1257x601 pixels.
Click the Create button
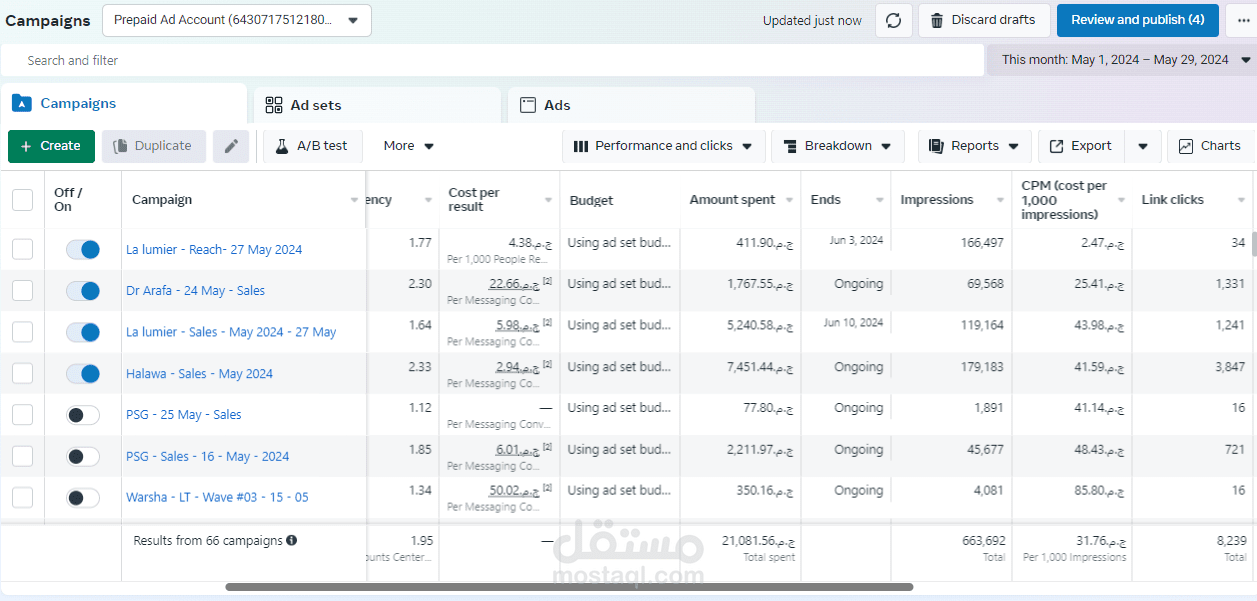pyautogui.click(x=51, y=146)
